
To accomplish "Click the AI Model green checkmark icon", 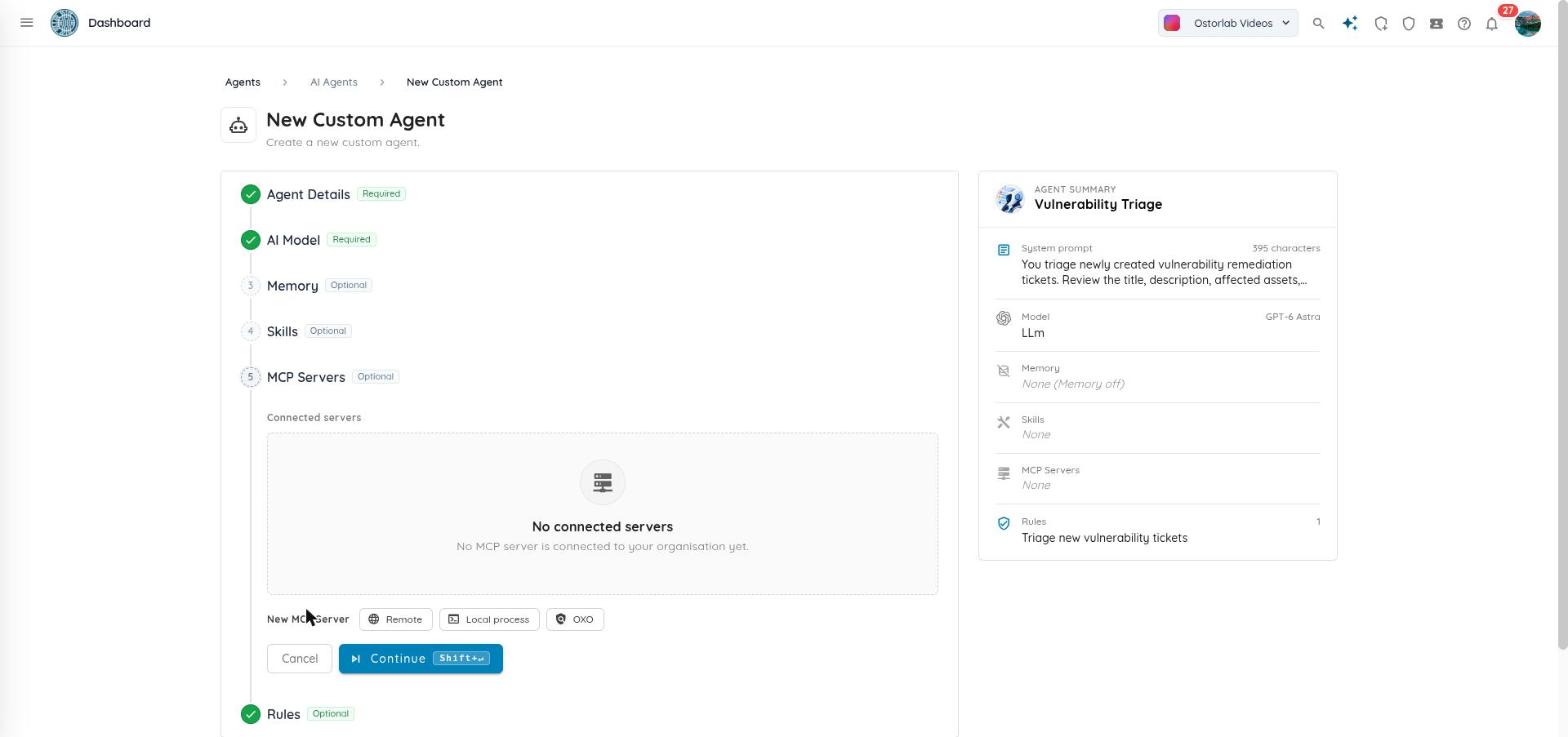I will [250, 240].
